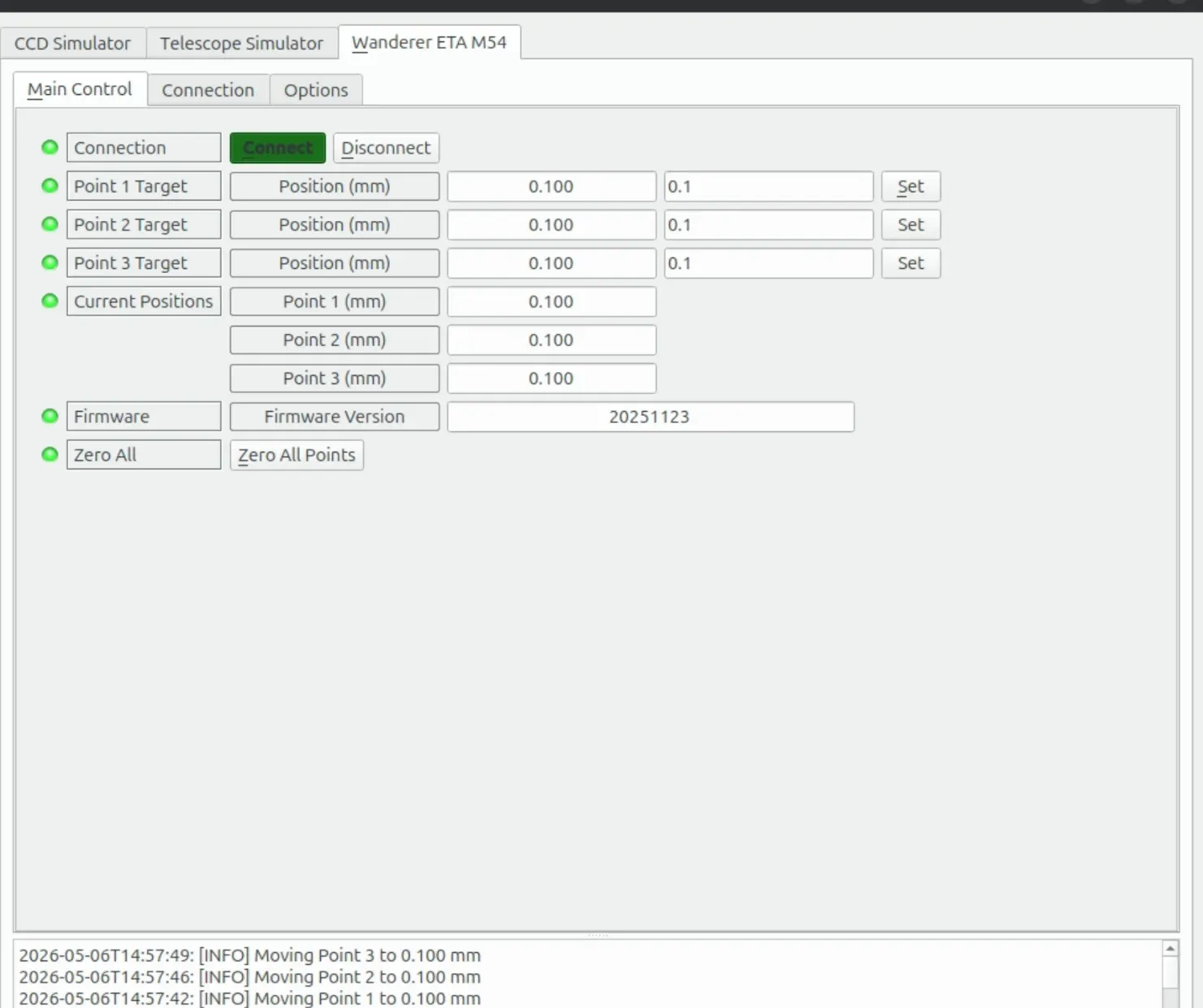Viewport: 1203px width, 1008px height.
Task: Click the Point 3 (mm) label
Action: (335, 379)
